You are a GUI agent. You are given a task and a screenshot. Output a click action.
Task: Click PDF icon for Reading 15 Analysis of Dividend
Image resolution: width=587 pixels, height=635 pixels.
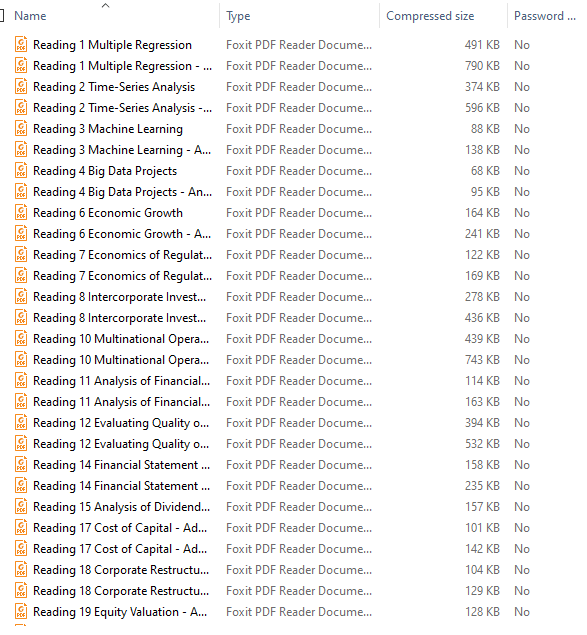click(21, 507)
